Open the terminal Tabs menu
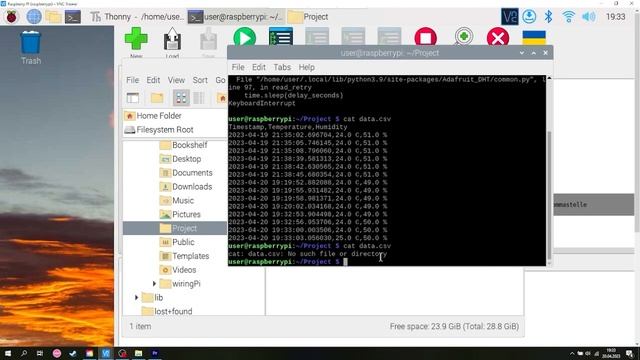 pos(282,67)
